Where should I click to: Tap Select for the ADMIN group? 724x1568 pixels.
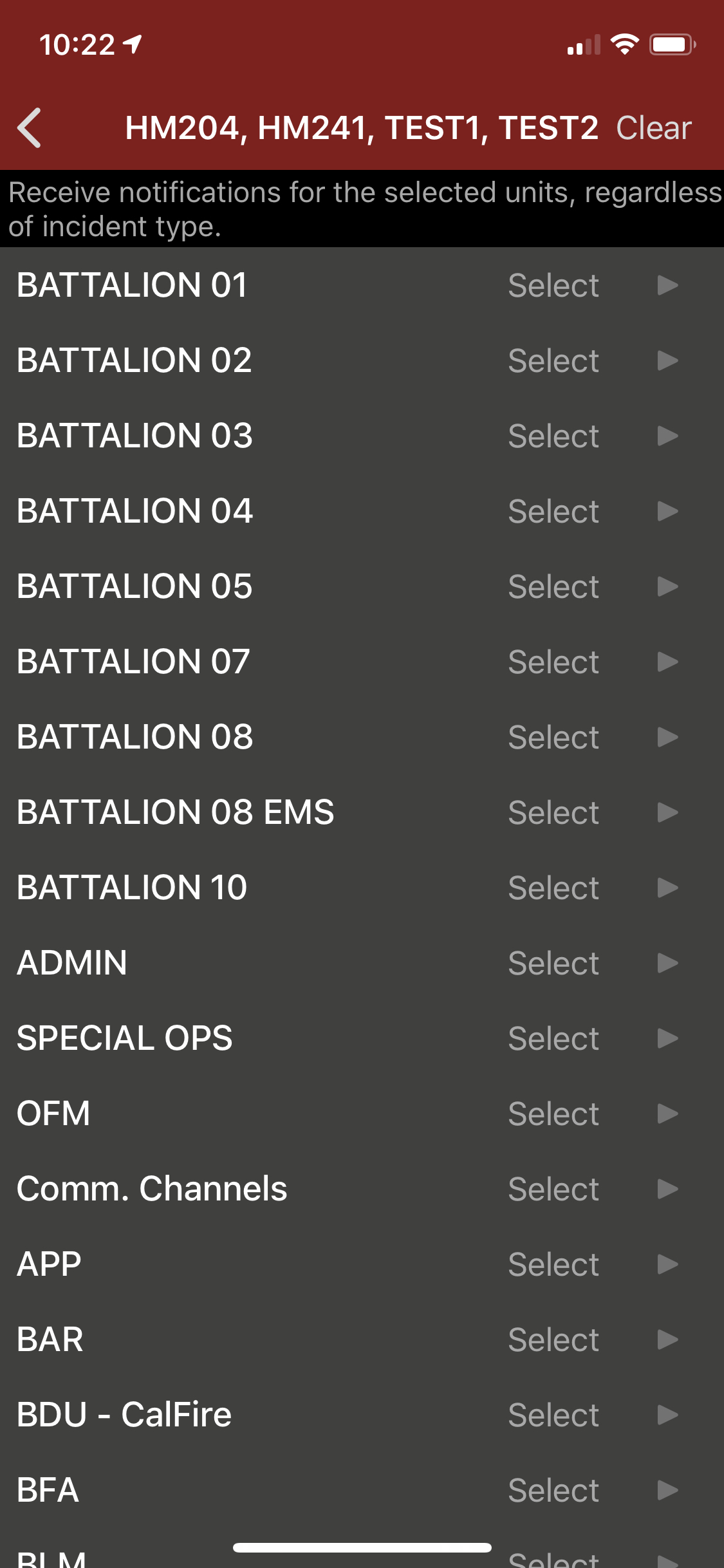tap(553, 963)
